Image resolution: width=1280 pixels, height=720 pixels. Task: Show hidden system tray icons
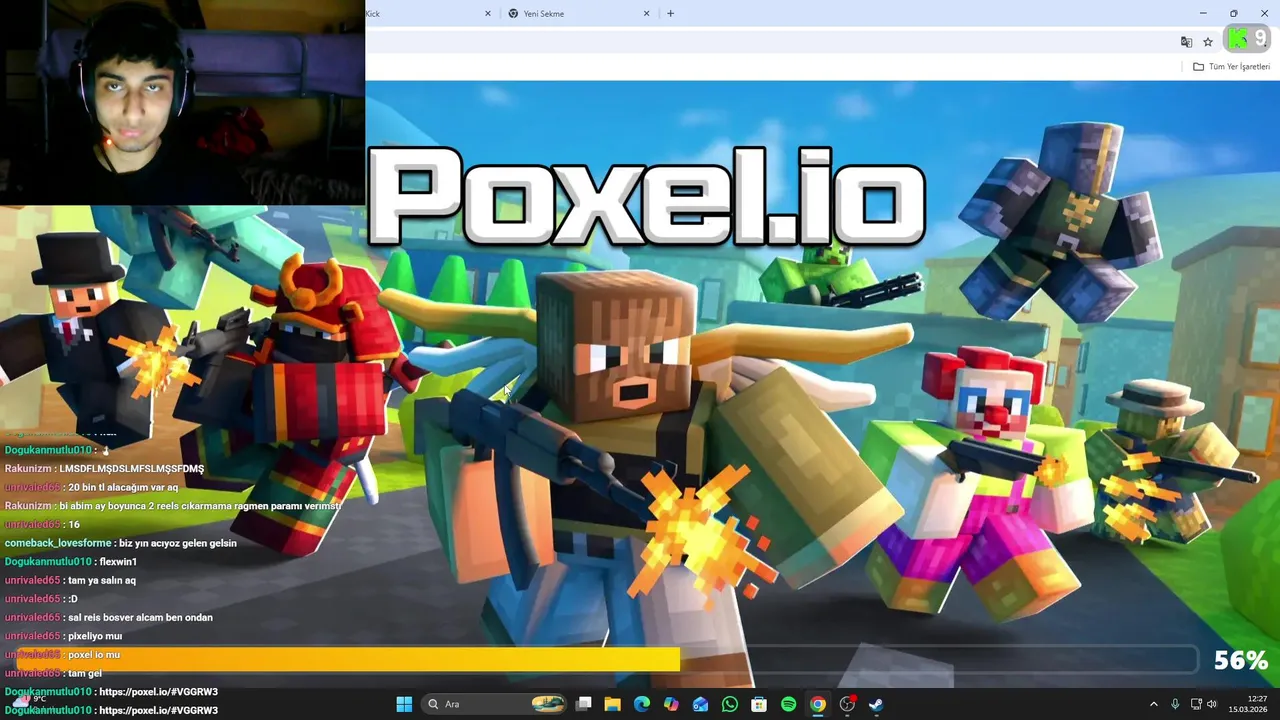pyautogui.click(x=1153, y=704)
